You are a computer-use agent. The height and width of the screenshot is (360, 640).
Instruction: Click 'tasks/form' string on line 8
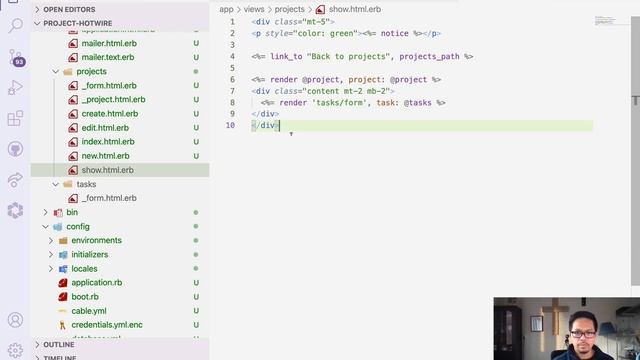(340, 102)
